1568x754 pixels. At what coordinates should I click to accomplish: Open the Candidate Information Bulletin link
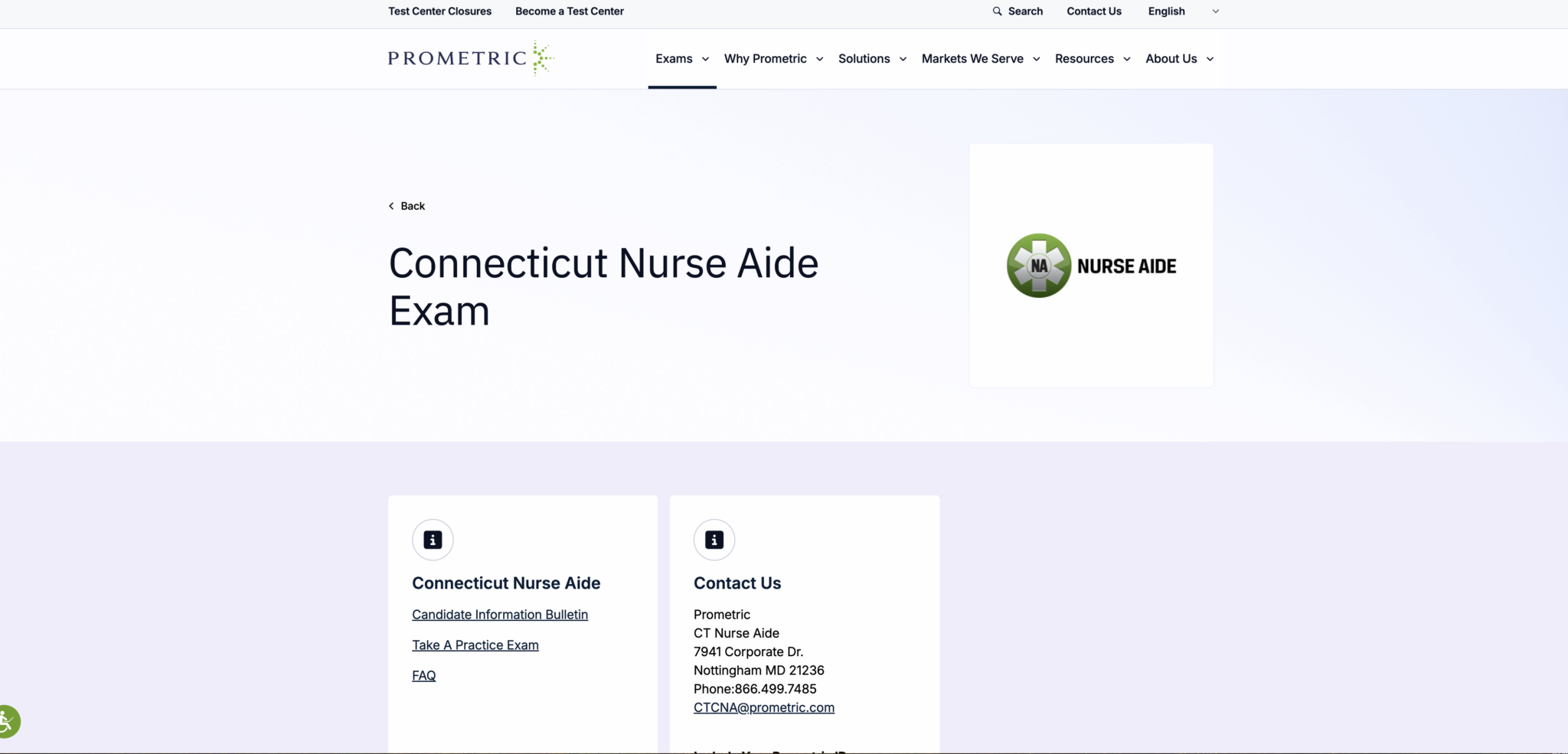[499, 614]
